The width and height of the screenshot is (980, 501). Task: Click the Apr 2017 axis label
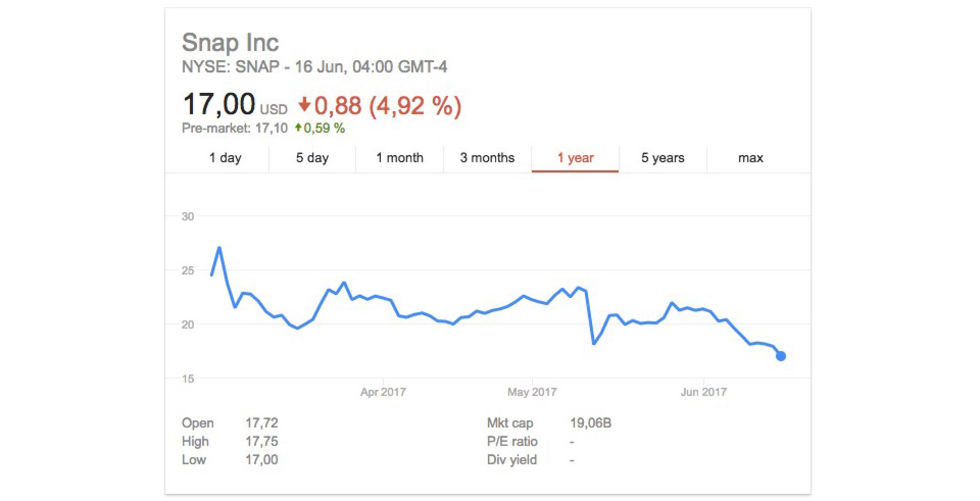(383, 392)
